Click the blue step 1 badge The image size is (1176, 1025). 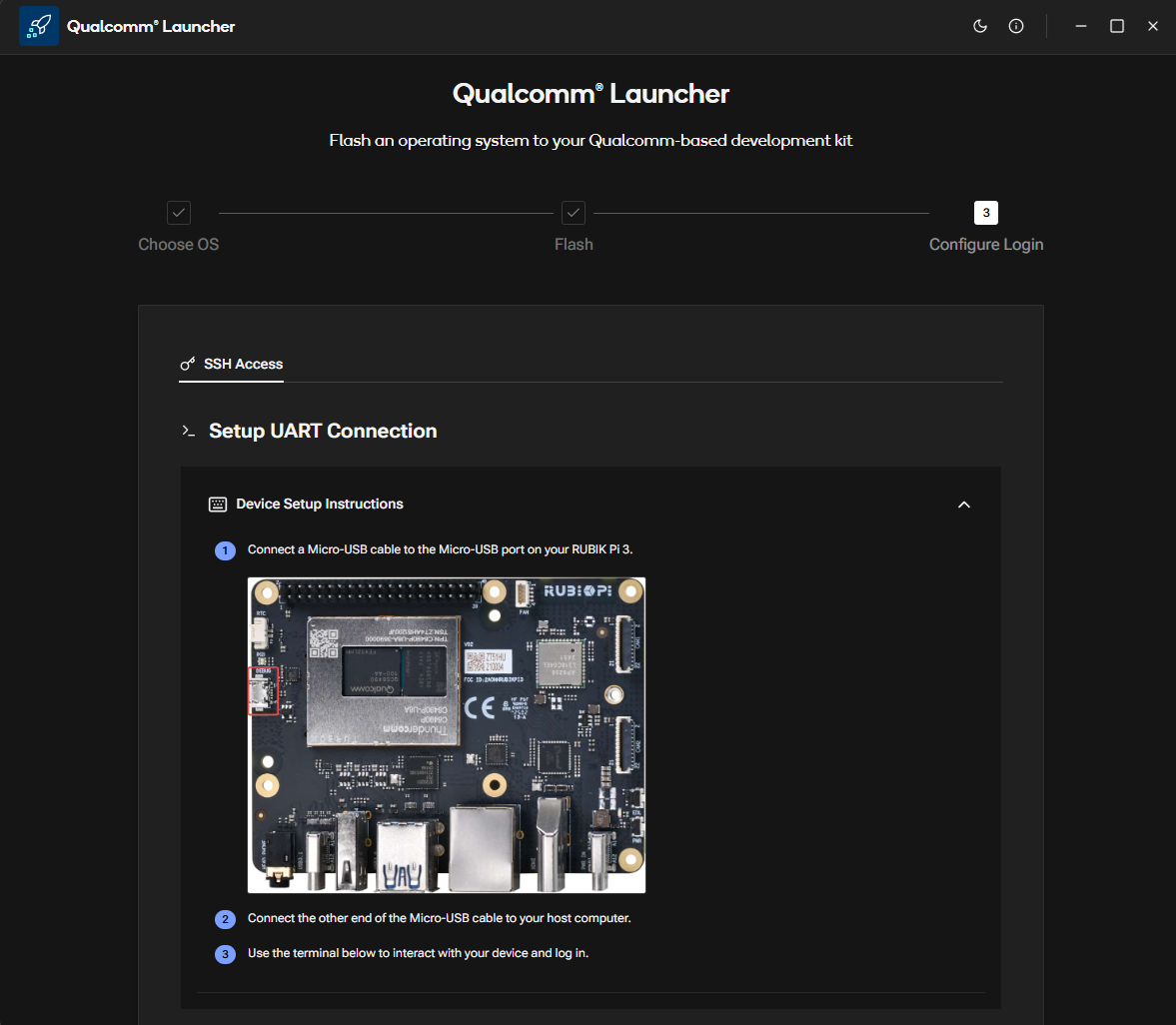(x=226, y=550)
